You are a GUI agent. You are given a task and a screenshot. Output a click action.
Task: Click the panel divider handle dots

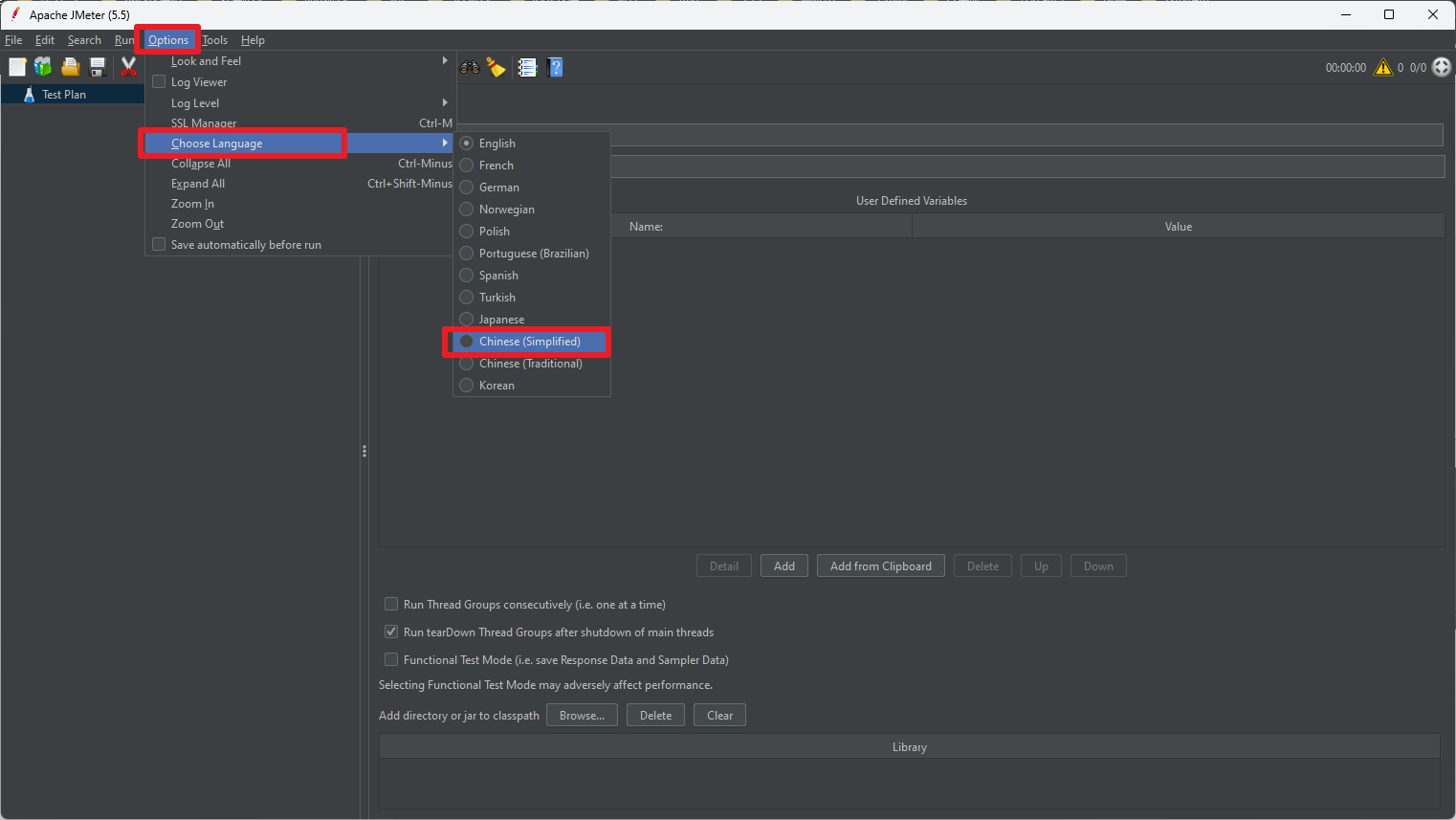[364, 452]
